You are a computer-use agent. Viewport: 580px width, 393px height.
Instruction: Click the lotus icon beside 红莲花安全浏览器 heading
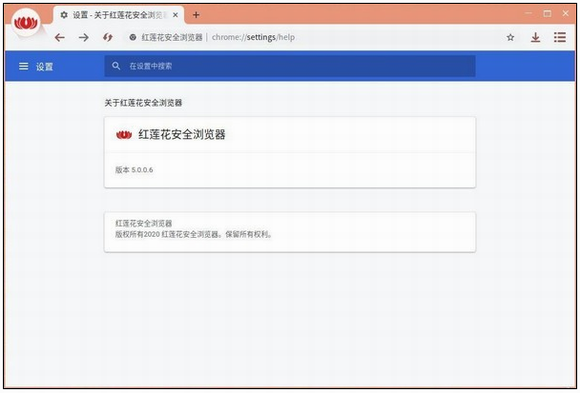[124, 135]
